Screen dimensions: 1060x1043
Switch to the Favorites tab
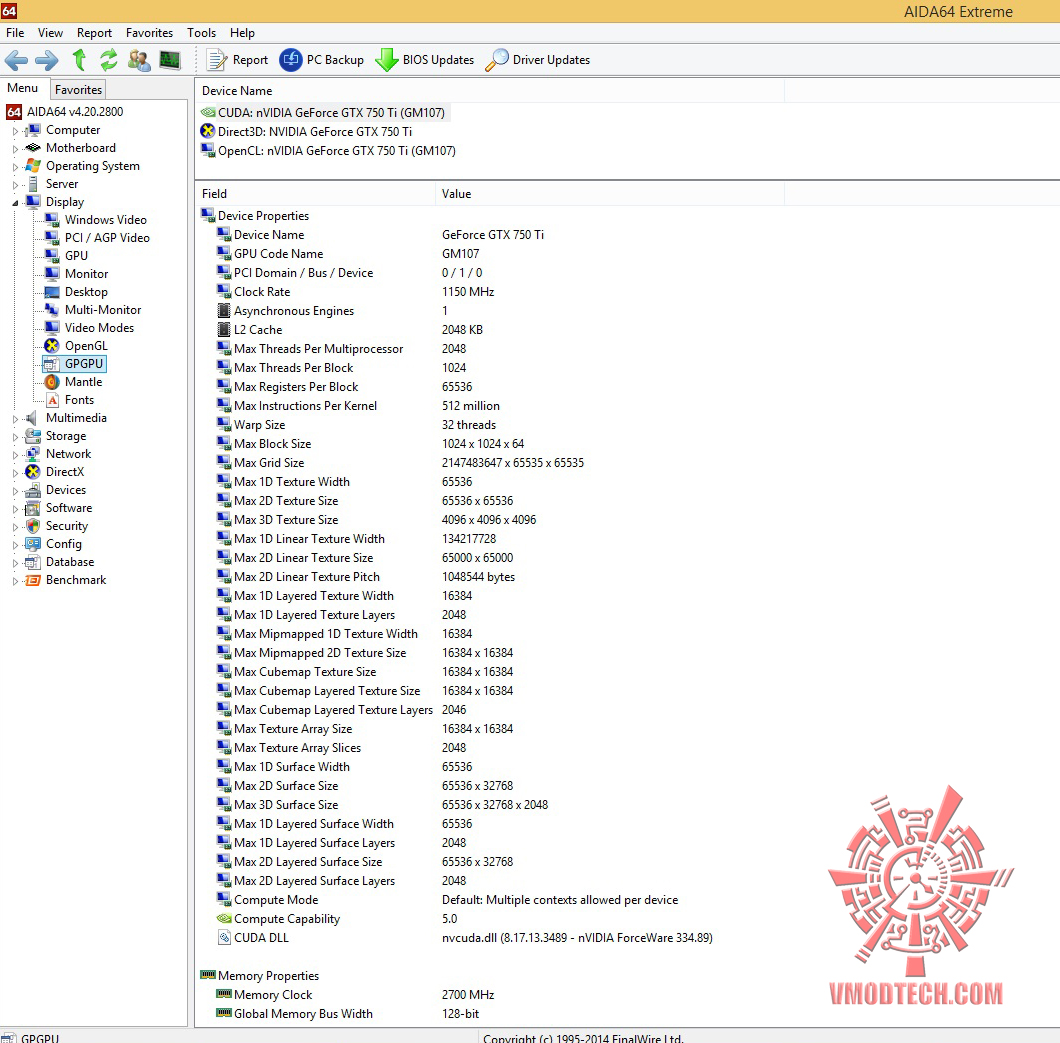(x=78, y=89)
